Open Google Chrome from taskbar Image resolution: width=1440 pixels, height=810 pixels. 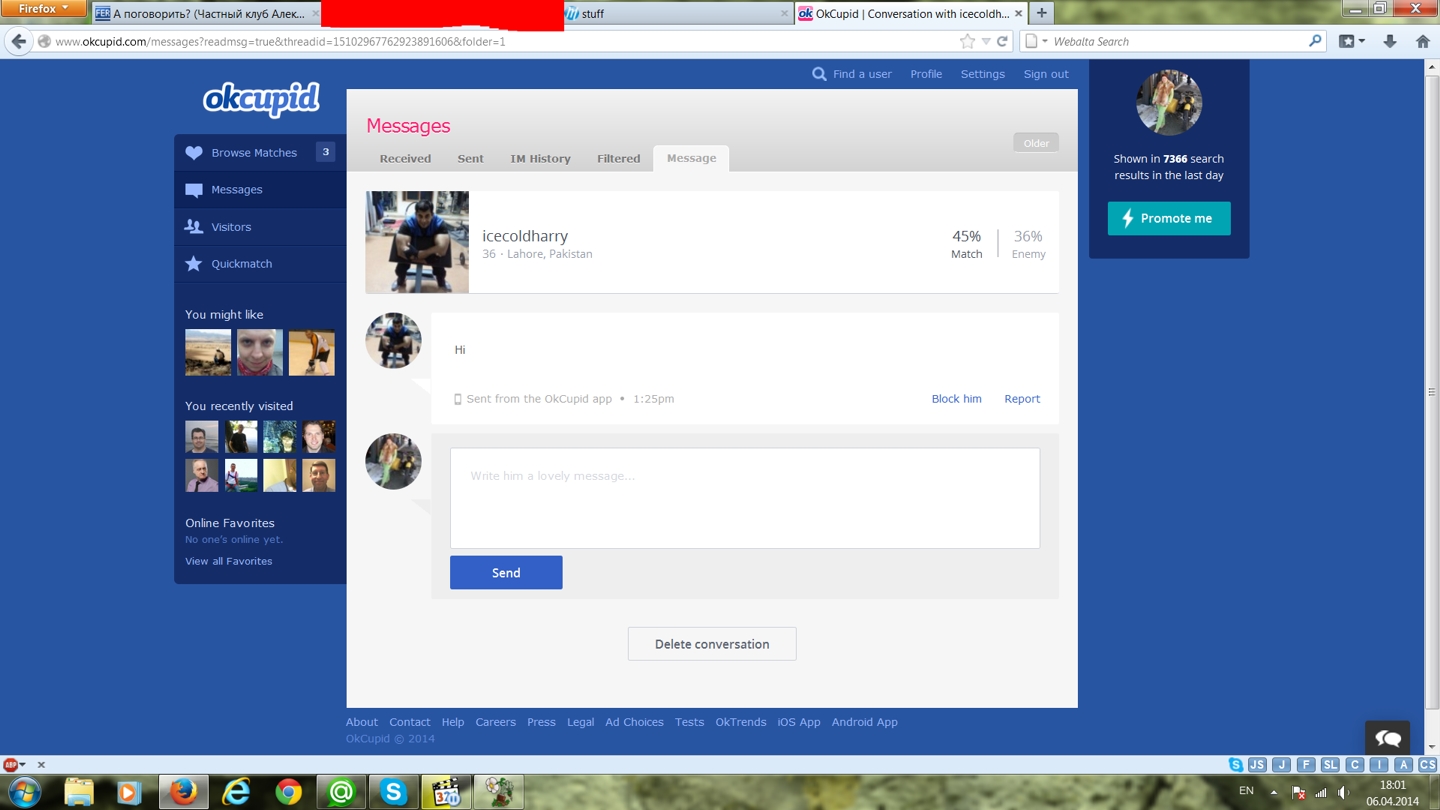(288, 792)
